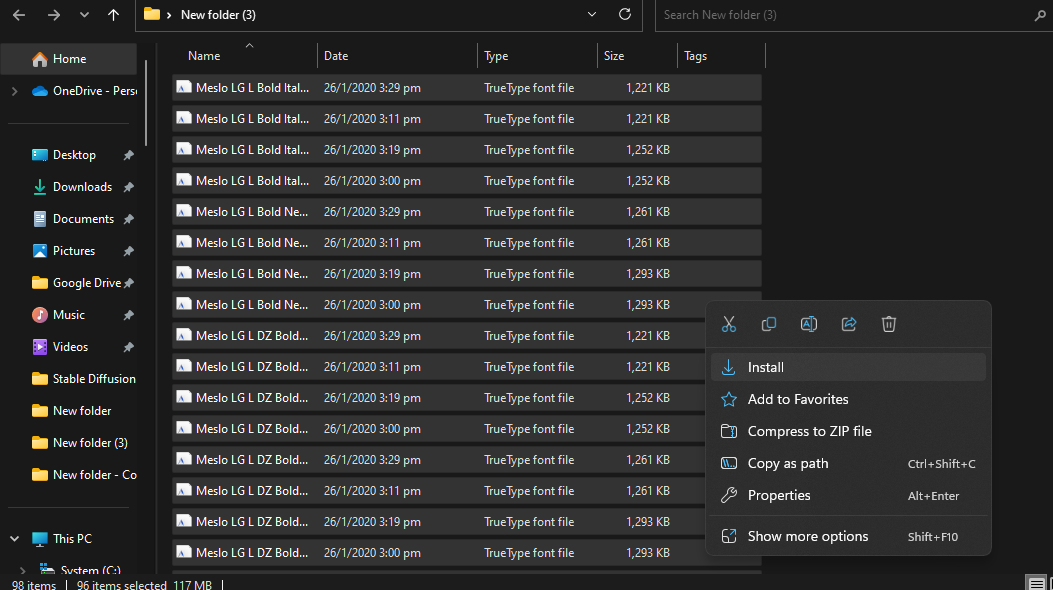Viewport: 1053px width, 590px height.
Task: Sort files by the Size column header
Action: coord(614,56)
